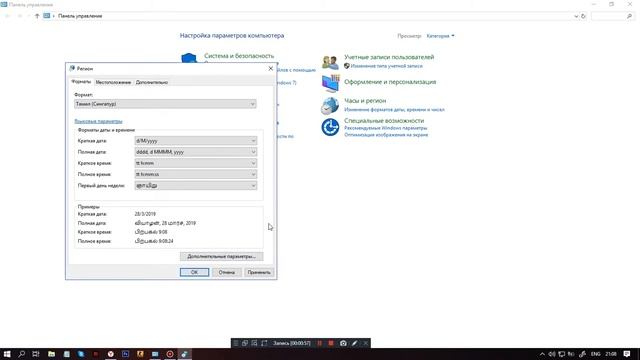Click the clock and globe icon
Image resolution: width=640 pixels, height=360 pixels.
click(x=330, y=106)
